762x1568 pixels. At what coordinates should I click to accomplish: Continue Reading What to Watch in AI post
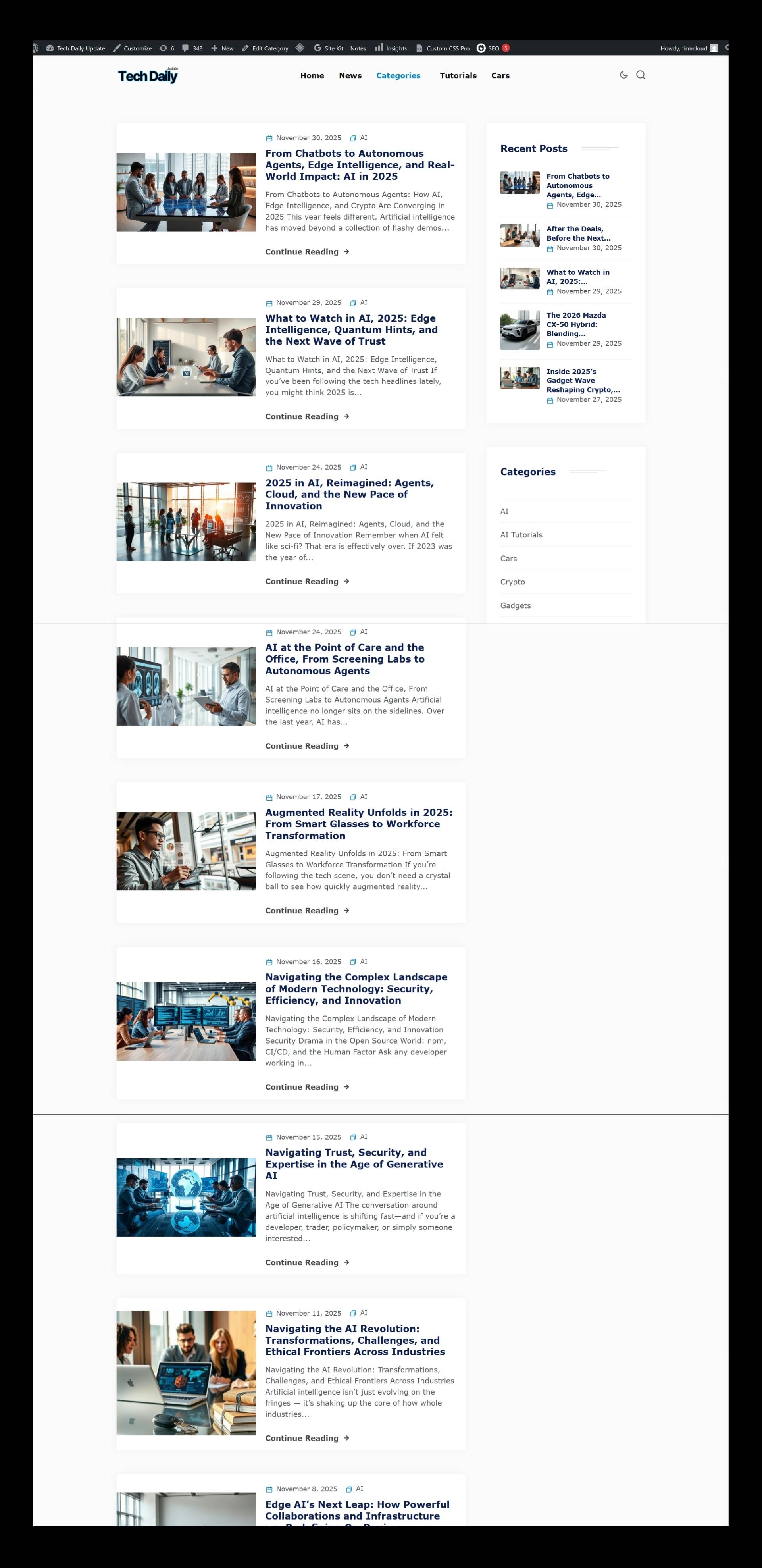[307, 416]
